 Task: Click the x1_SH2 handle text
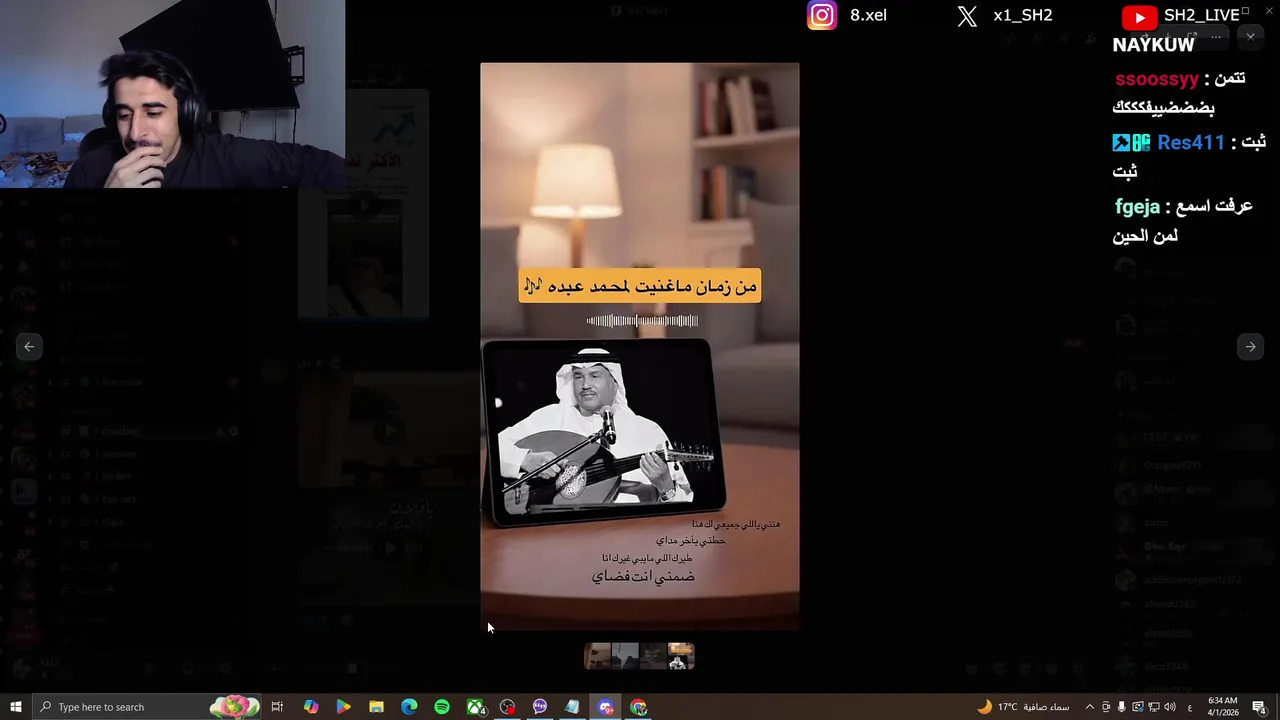[x=1023, y=15]
